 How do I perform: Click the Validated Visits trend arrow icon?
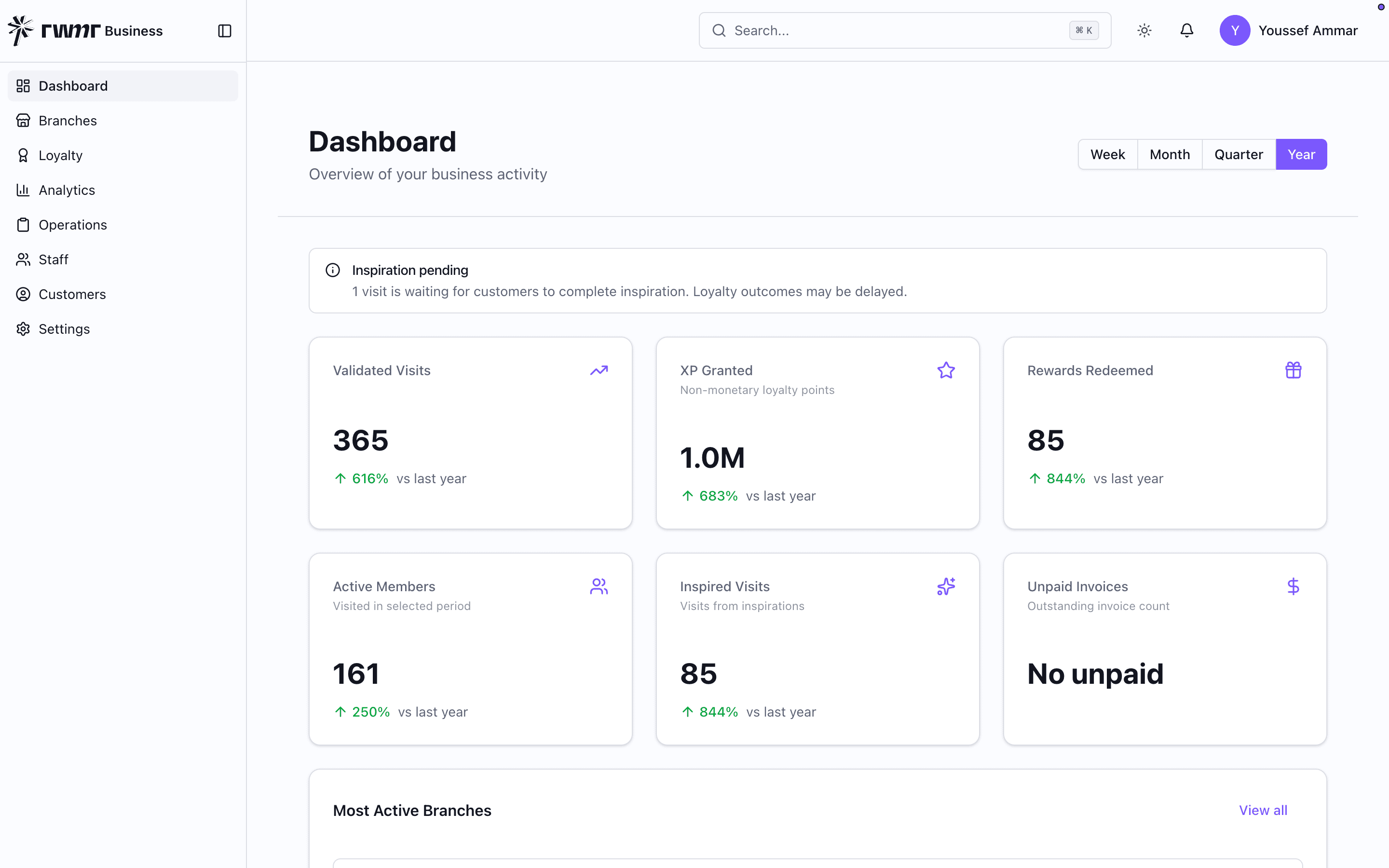[x=599, y=370]
